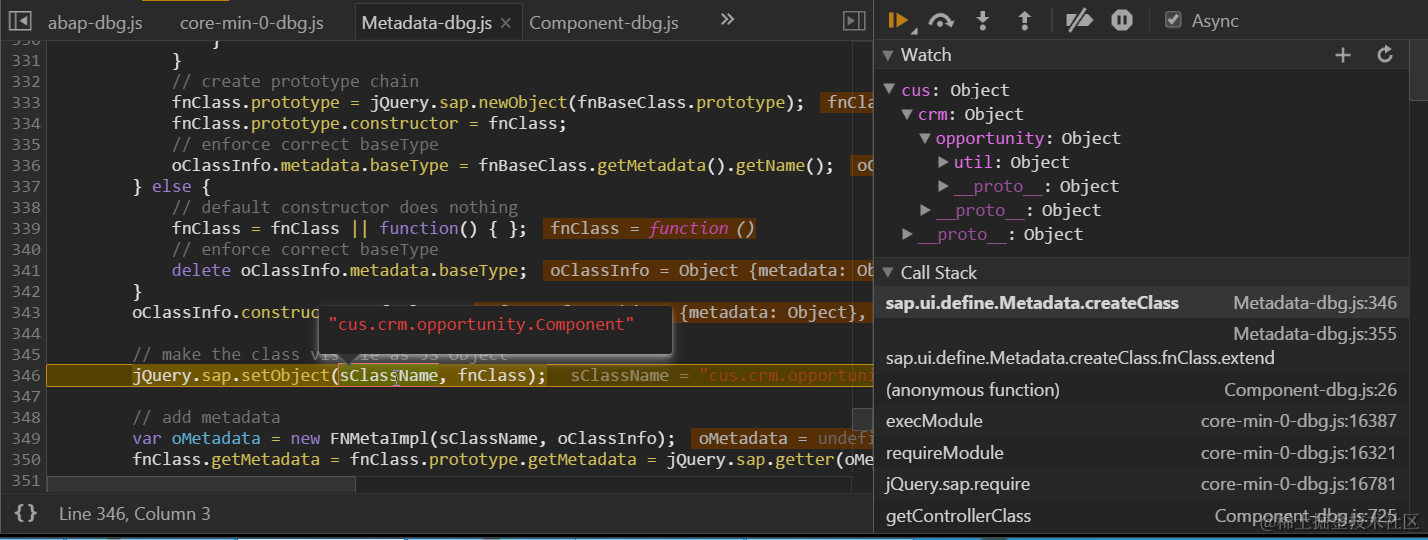Image resolution: width=1428 pixels, height=540 pixels.
Task: Close the Metadata-dbg.js tab
Action: (506, 23)
